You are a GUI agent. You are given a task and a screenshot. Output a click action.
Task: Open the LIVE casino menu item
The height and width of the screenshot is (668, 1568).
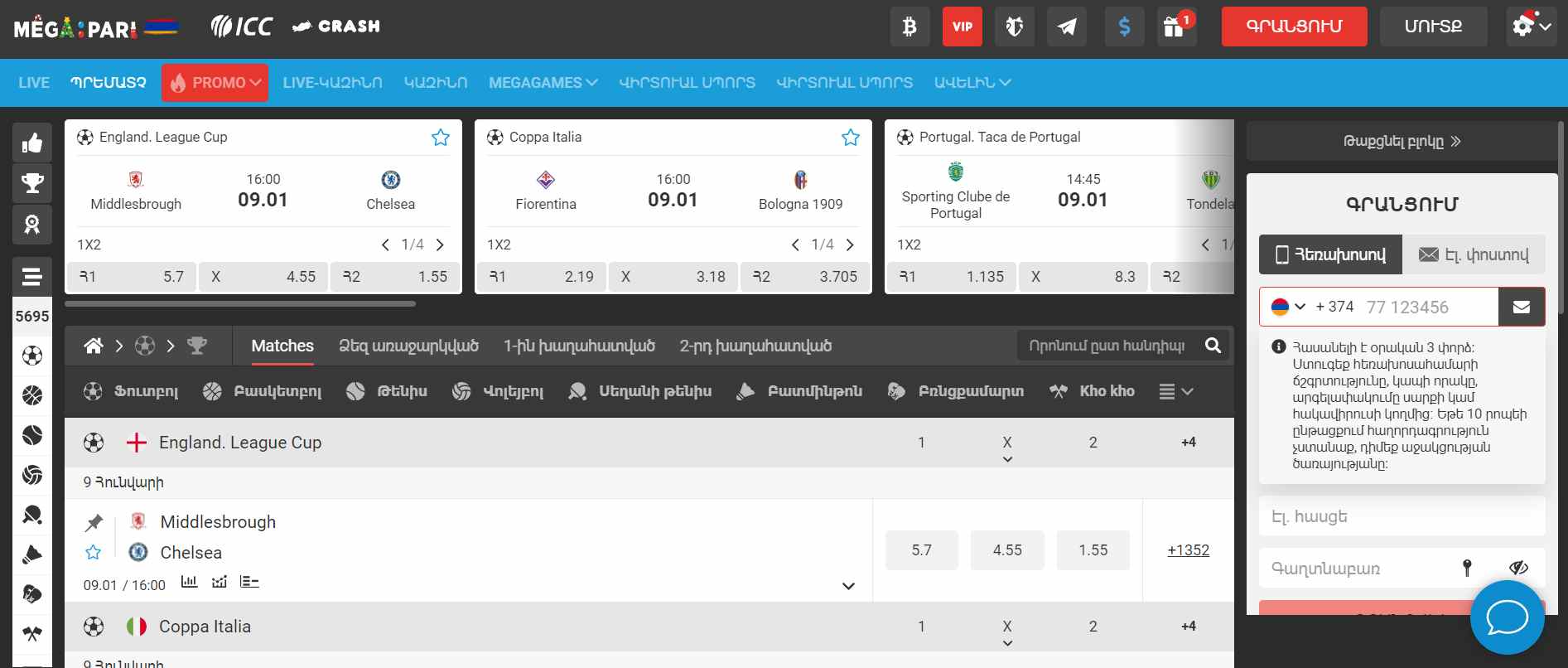332,83
